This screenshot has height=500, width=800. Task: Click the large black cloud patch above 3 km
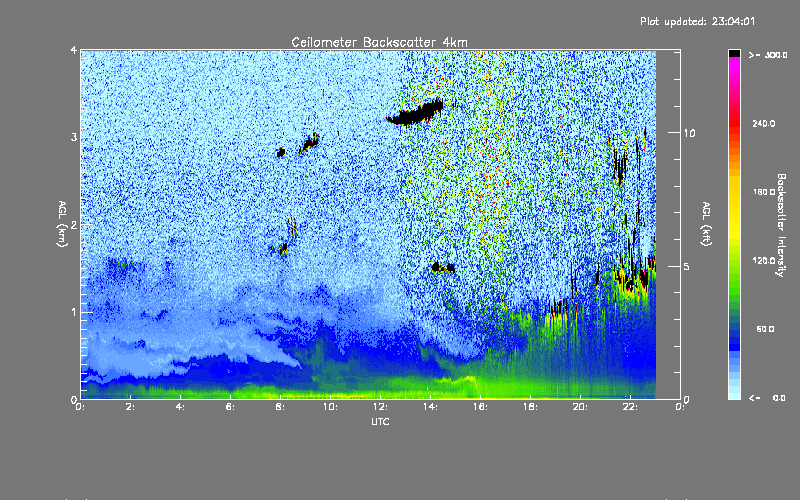pos(416,113)
